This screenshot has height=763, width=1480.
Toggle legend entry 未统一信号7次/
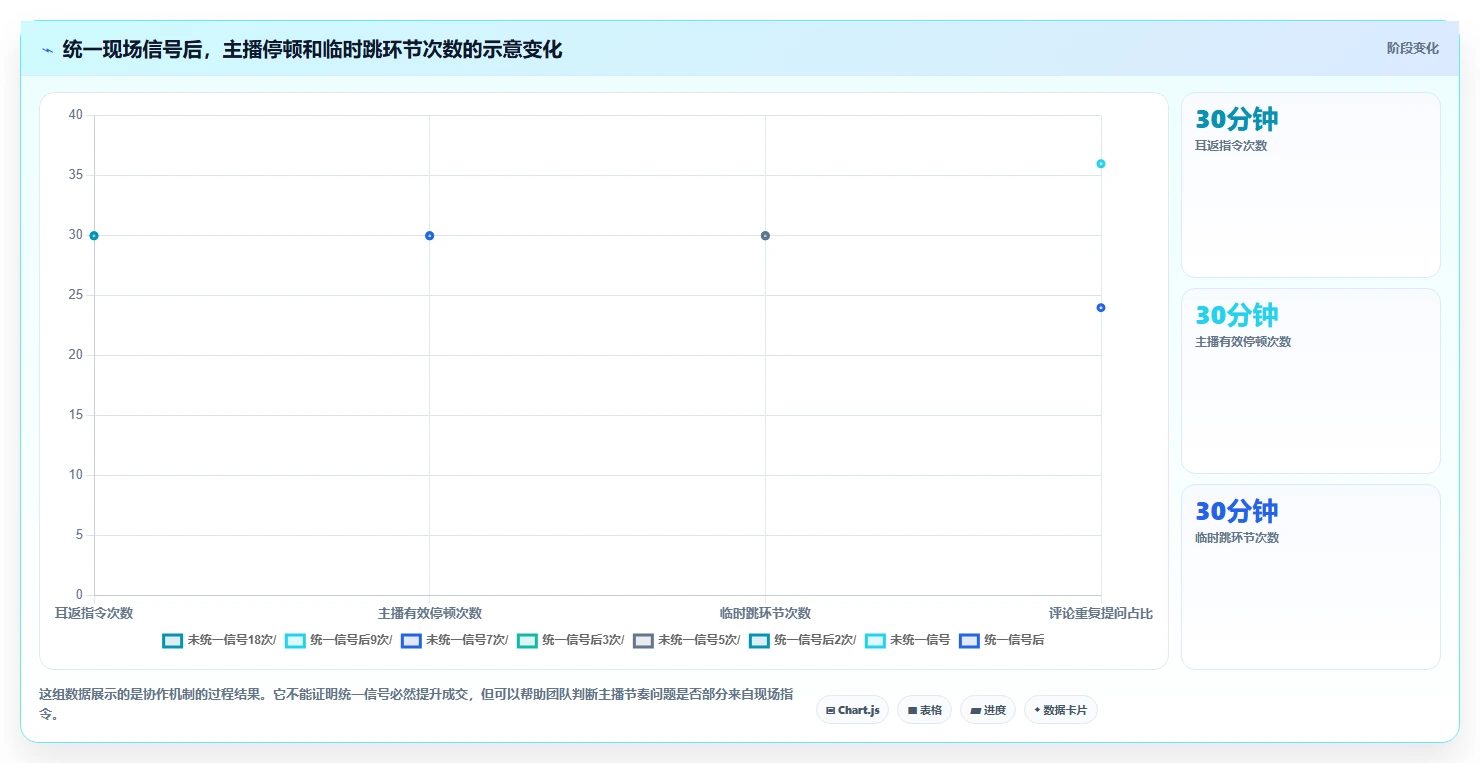(455, 640)
